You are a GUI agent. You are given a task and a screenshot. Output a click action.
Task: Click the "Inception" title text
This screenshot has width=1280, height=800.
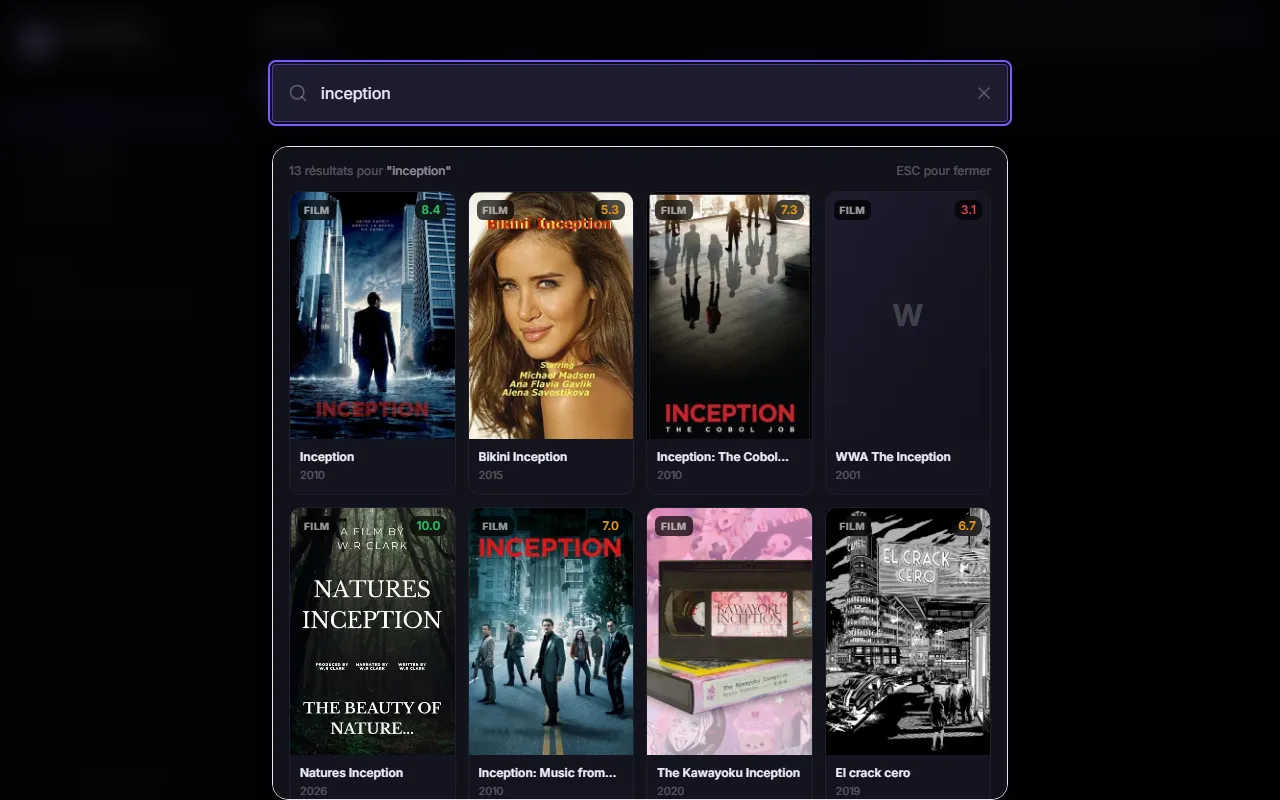(327, 457)
